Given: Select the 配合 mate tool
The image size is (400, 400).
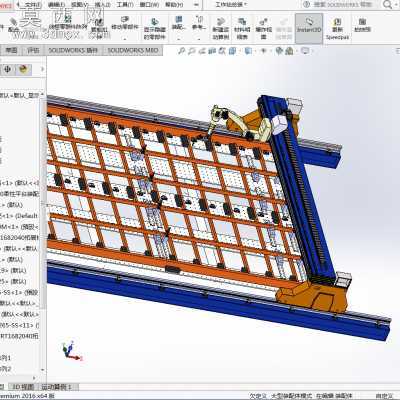Looking at the screenshot, I should click(13, 26).
